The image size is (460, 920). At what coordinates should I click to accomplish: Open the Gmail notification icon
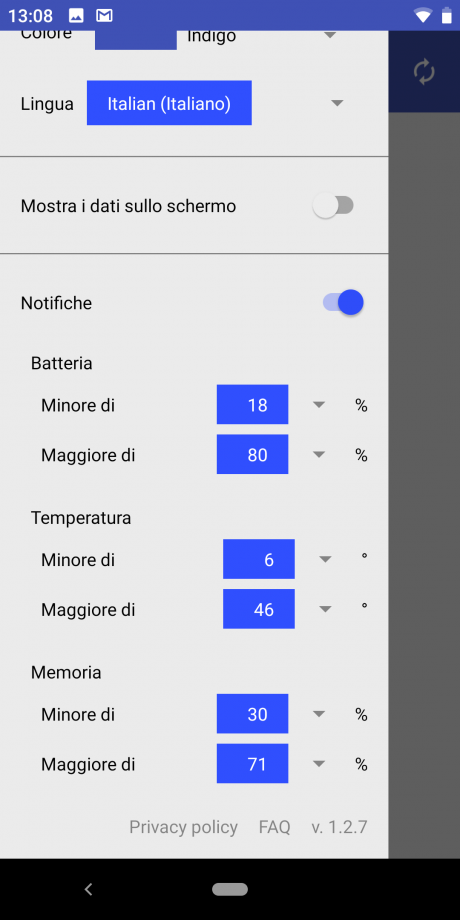tap(104, 15)
